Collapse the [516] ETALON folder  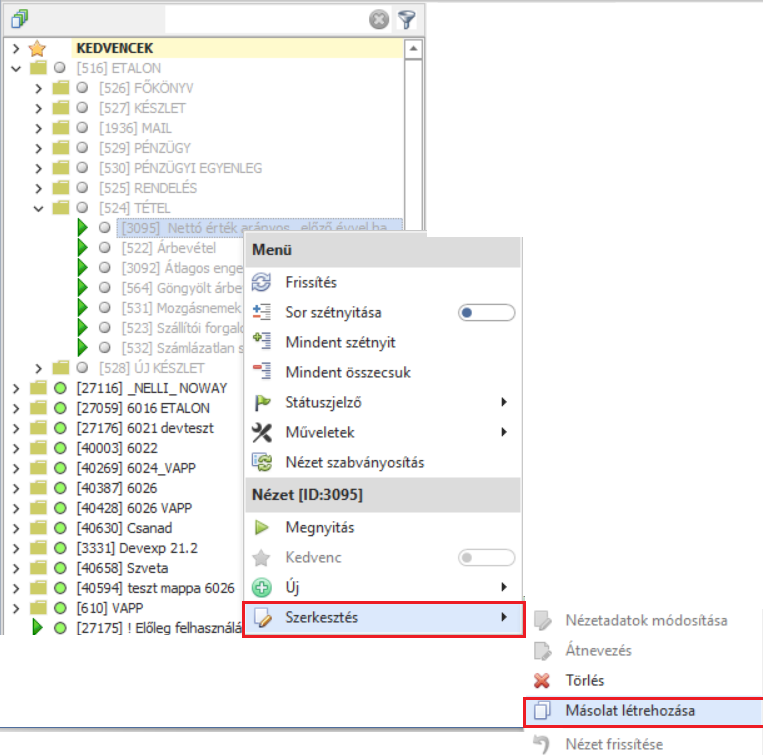(15, 68)
